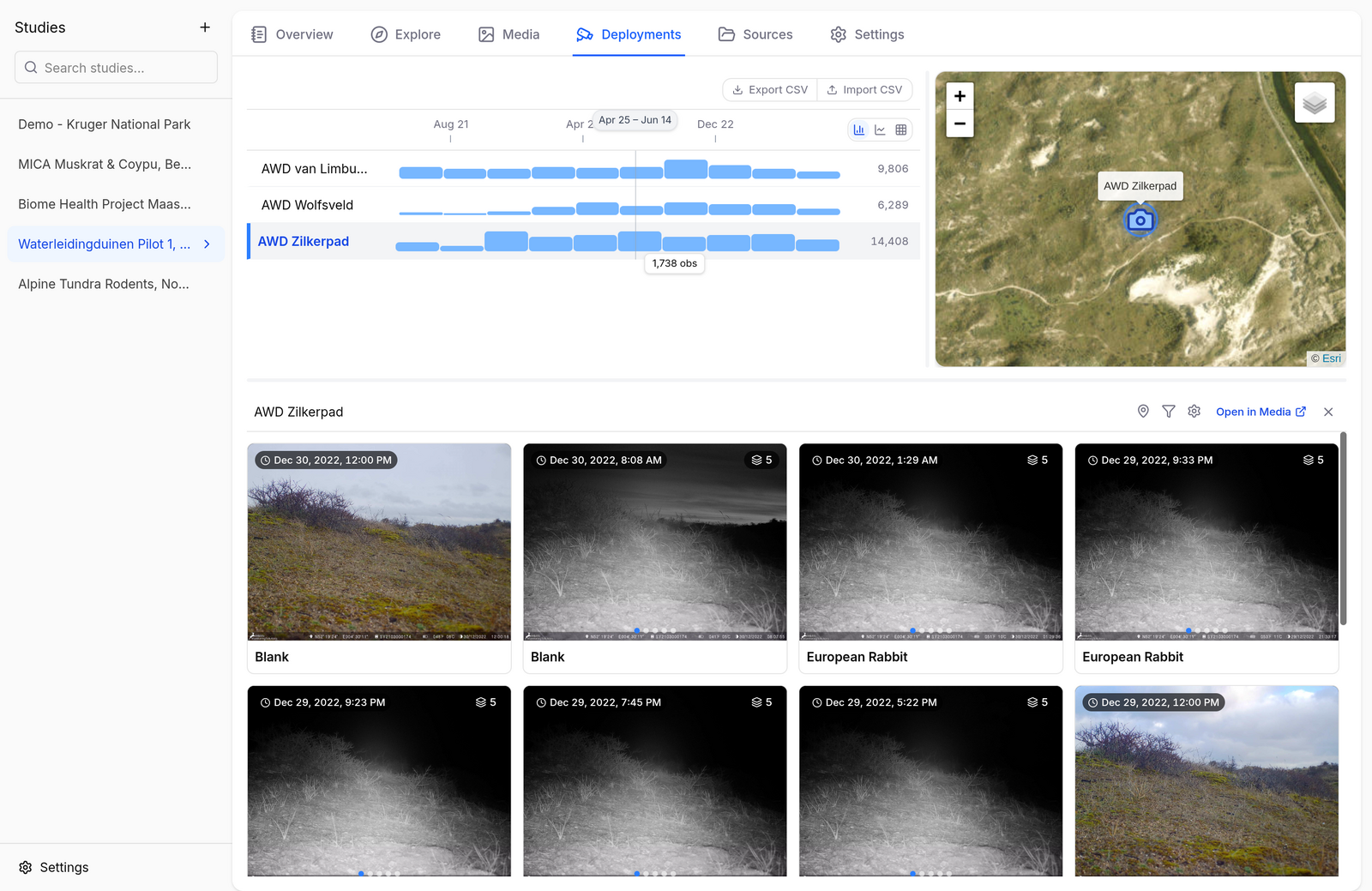Switch timeline to bar chart view

(x=859, y=129)
